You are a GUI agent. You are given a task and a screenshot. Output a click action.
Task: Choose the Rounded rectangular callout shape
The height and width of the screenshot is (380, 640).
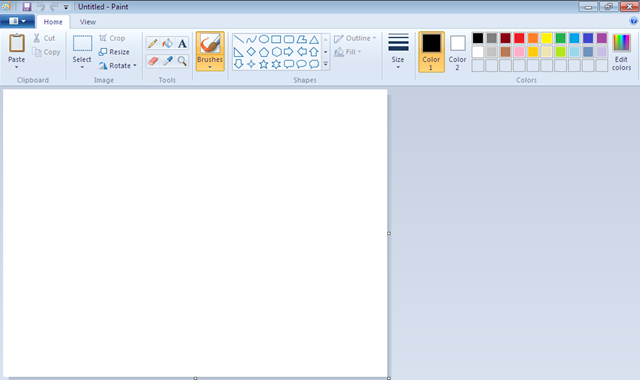pos(289,64)
